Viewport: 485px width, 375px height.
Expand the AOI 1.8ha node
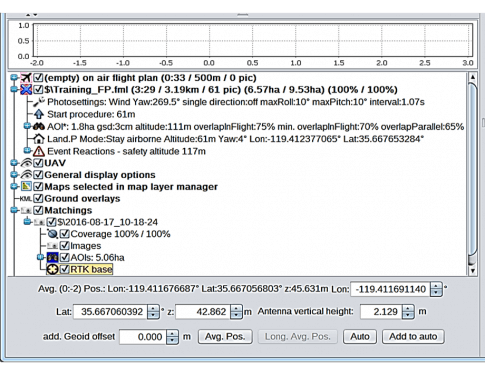(27, 126)
